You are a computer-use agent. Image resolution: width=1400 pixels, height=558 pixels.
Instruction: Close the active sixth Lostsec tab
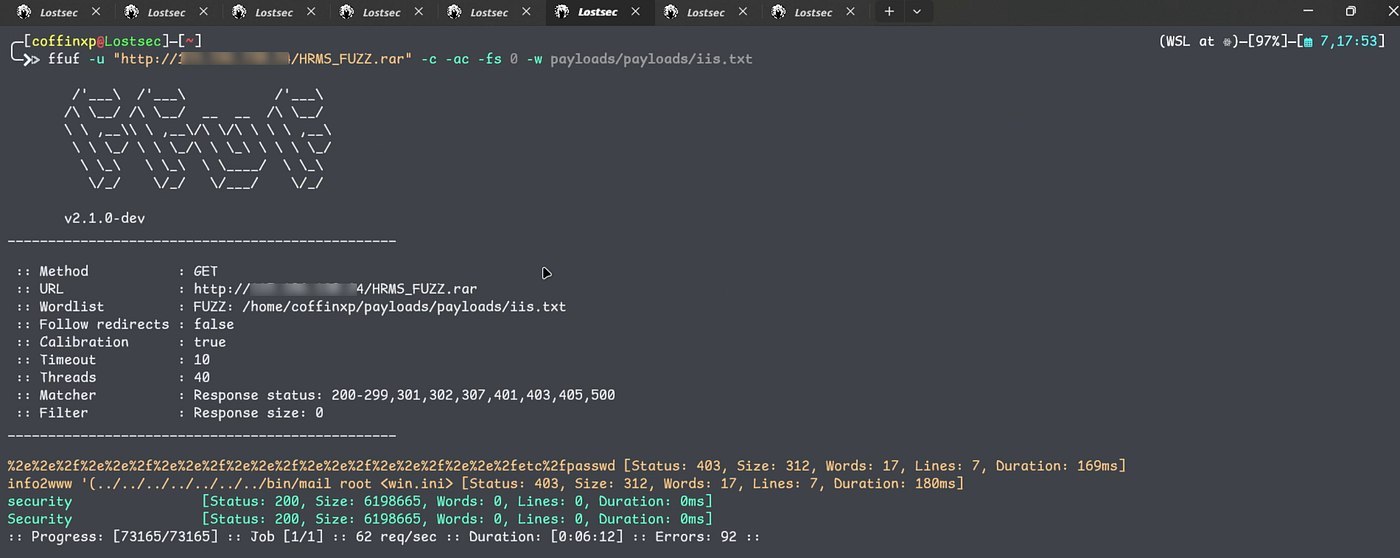point(636,12)
